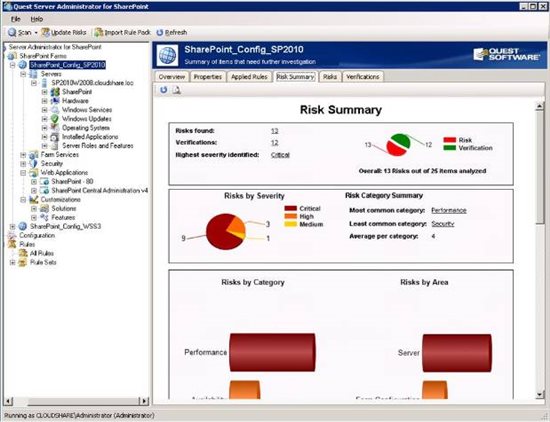Select SharePoint_Config_SP2010 in the tree
Screen dimensions: 550x422
(67, 65)
